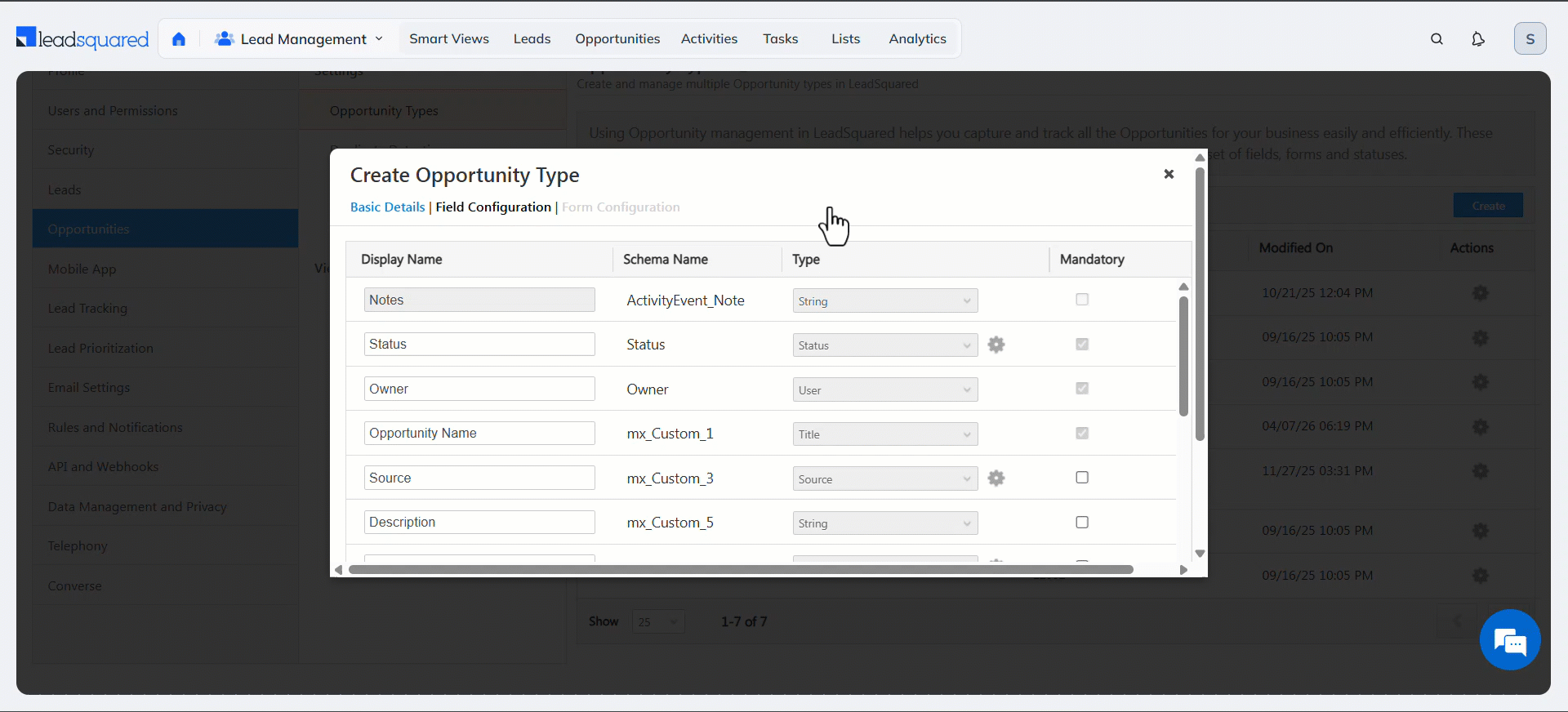Screen dimensions: 1568x712
Task: Switch to the Basic Details tab
Action: pyautogui.click(x=387, y=207)
